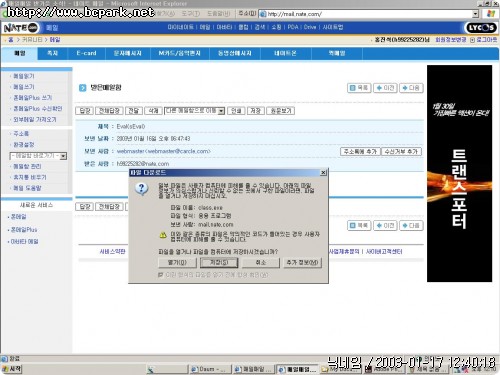Open the M카드/음악편지 tab
The height and width of the screenshot is (375, 500).
click(180, 53)
